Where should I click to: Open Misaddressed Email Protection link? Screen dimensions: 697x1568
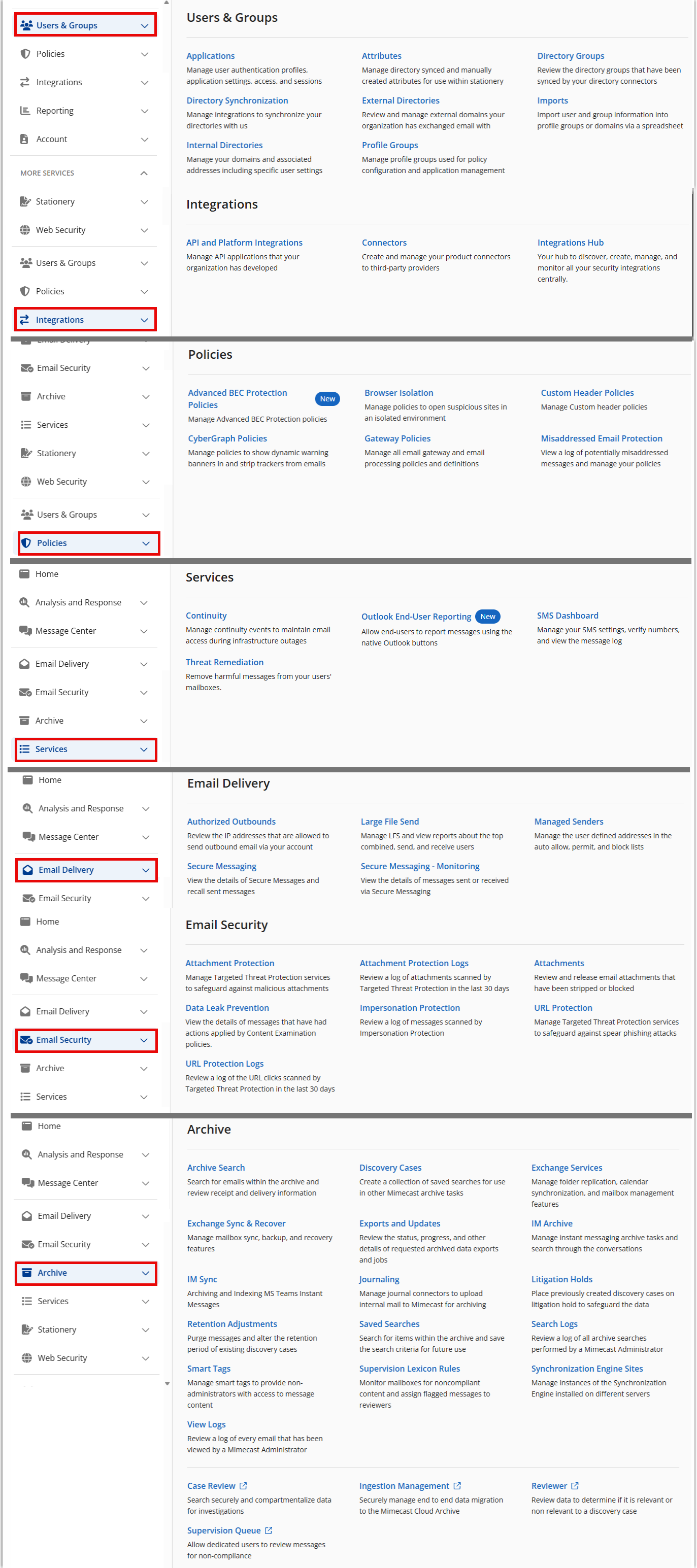(602, 438)
